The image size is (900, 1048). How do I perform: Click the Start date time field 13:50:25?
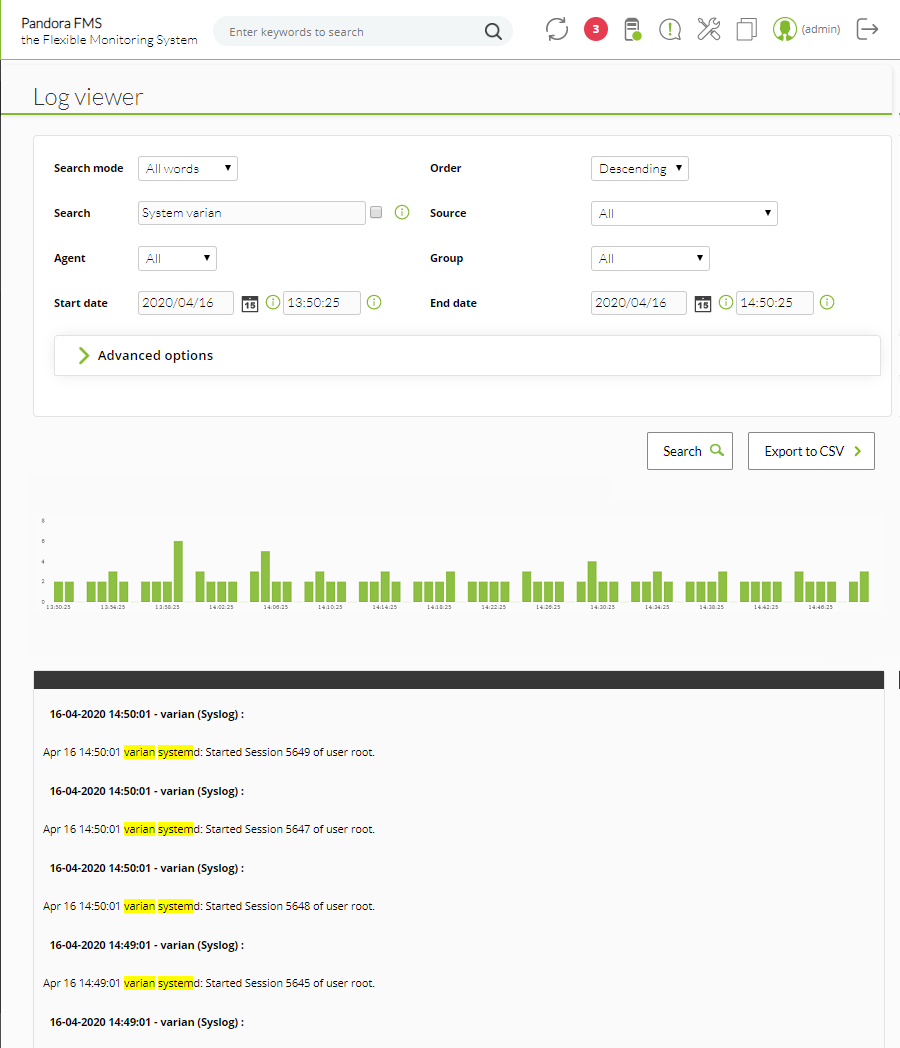tap(321, 303)
